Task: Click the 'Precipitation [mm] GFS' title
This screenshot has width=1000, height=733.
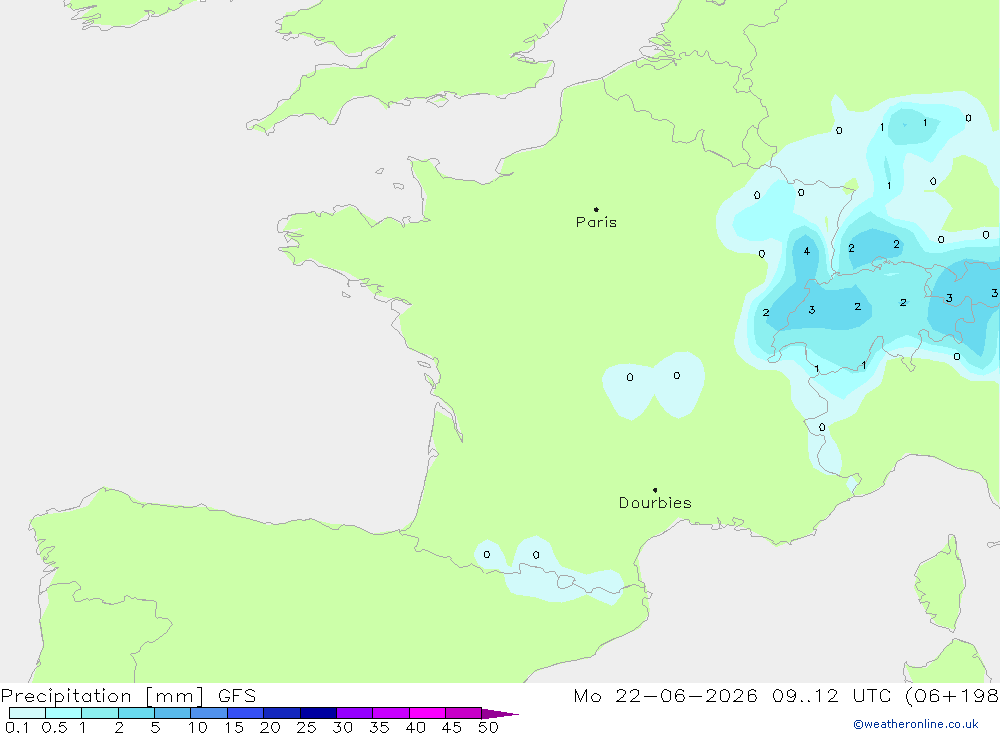Action: [128, 695]
